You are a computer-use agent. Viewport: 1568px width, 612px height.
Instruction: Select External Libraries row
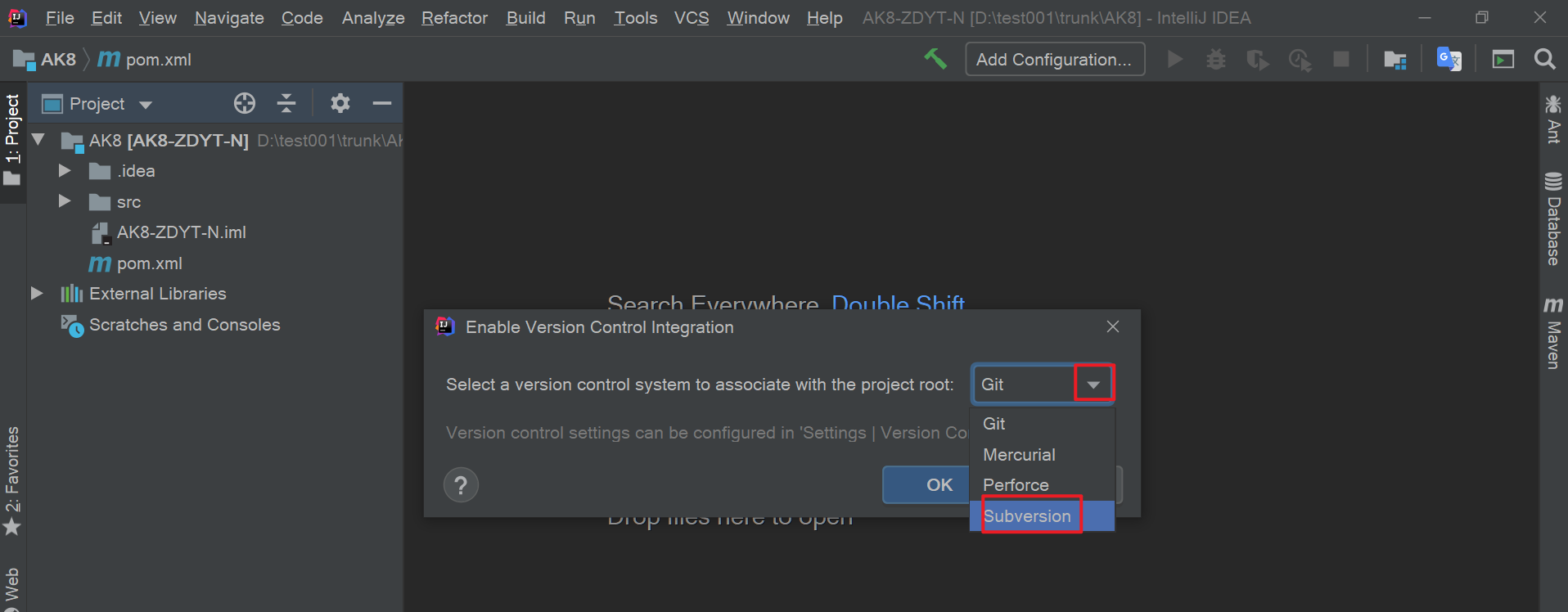click(216, 293)
